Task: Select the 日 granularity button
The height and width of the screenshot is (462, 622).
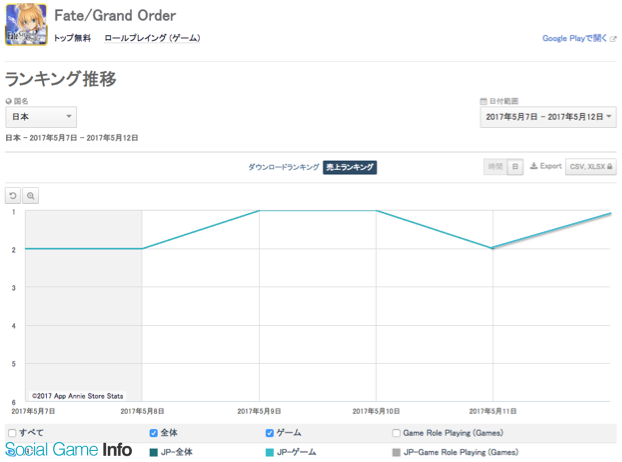Action: pyautogui.click(x=515, y=167)
